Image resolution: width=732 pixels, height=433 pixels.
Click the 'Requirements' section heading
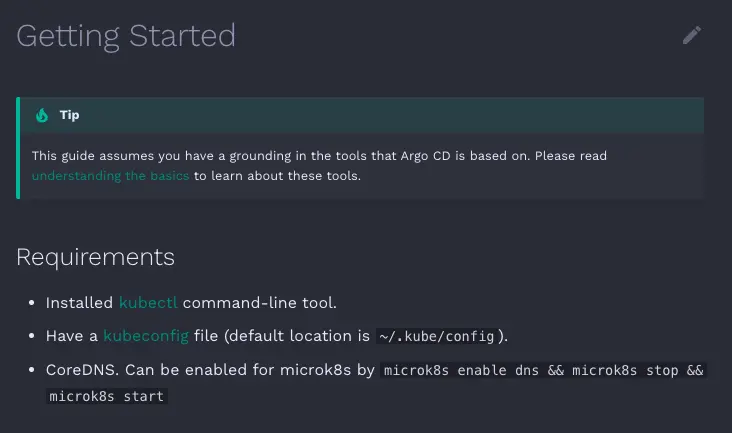95,257
